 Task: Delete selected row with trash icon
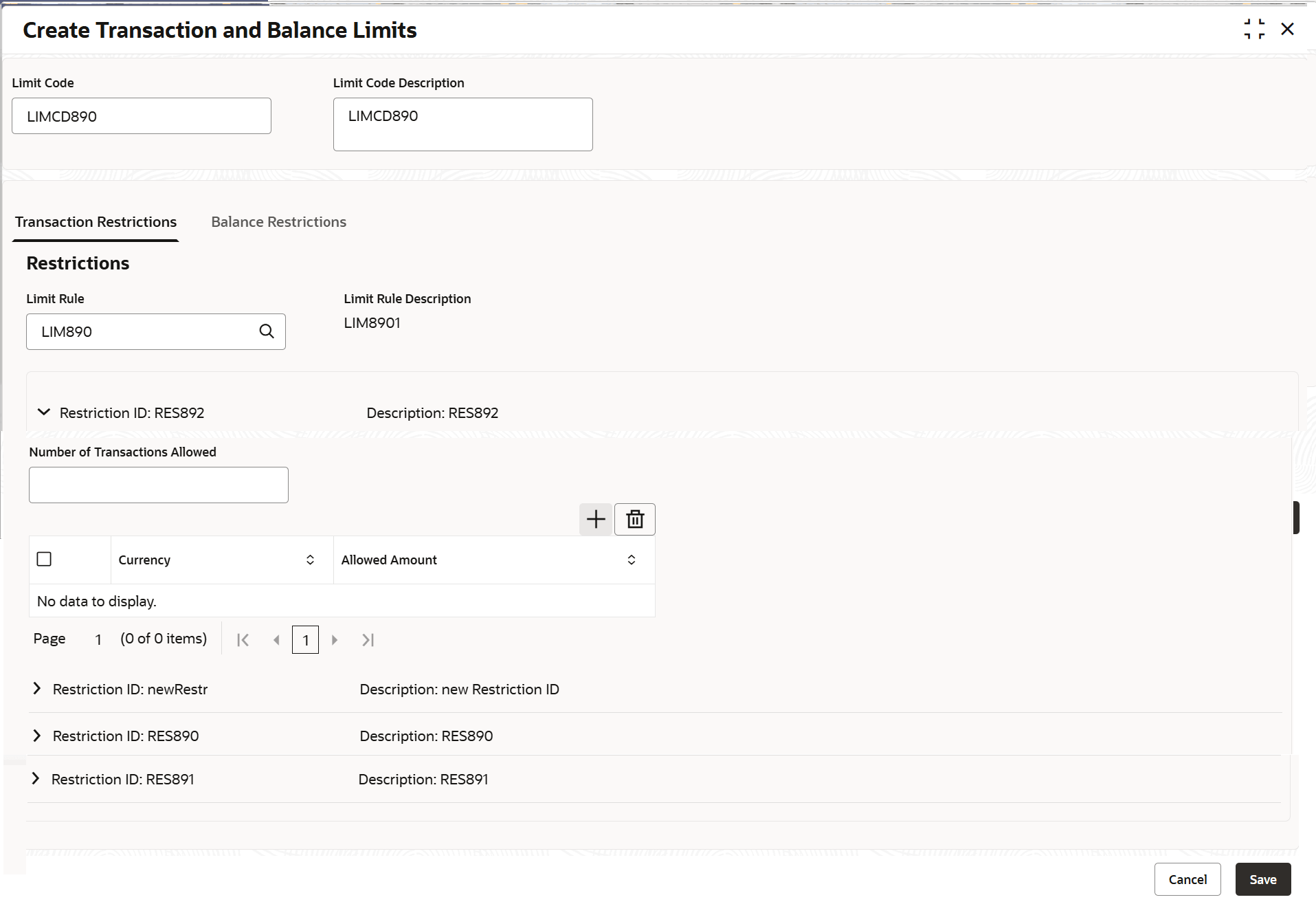[635, 519]
